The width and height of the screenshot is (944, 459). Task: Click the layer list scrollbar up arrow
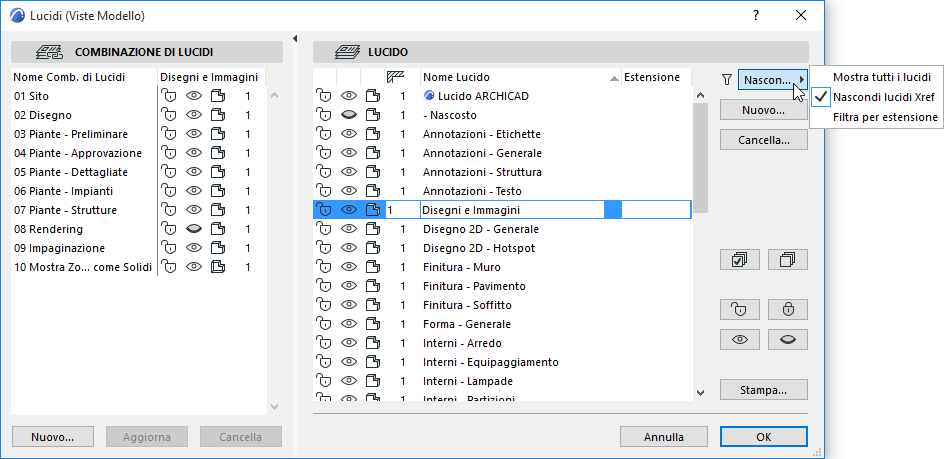point(700,95)
